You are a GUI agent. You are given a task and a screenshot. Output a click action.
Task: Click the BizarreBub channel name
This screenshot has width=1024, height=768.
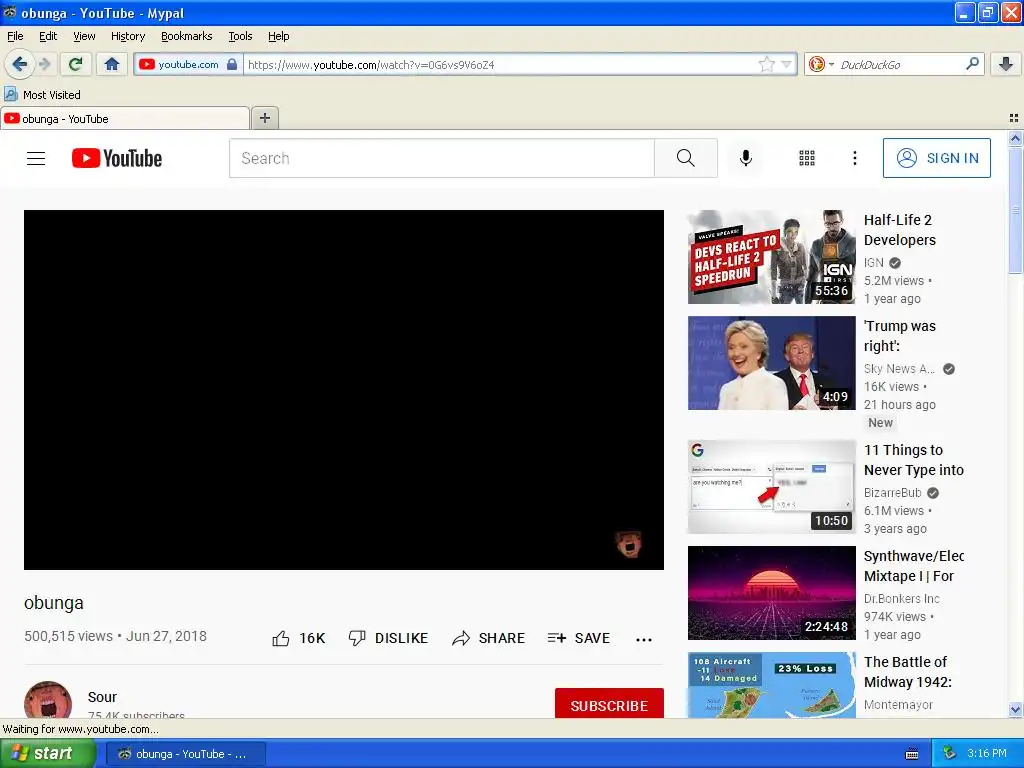tap(892, 492)
